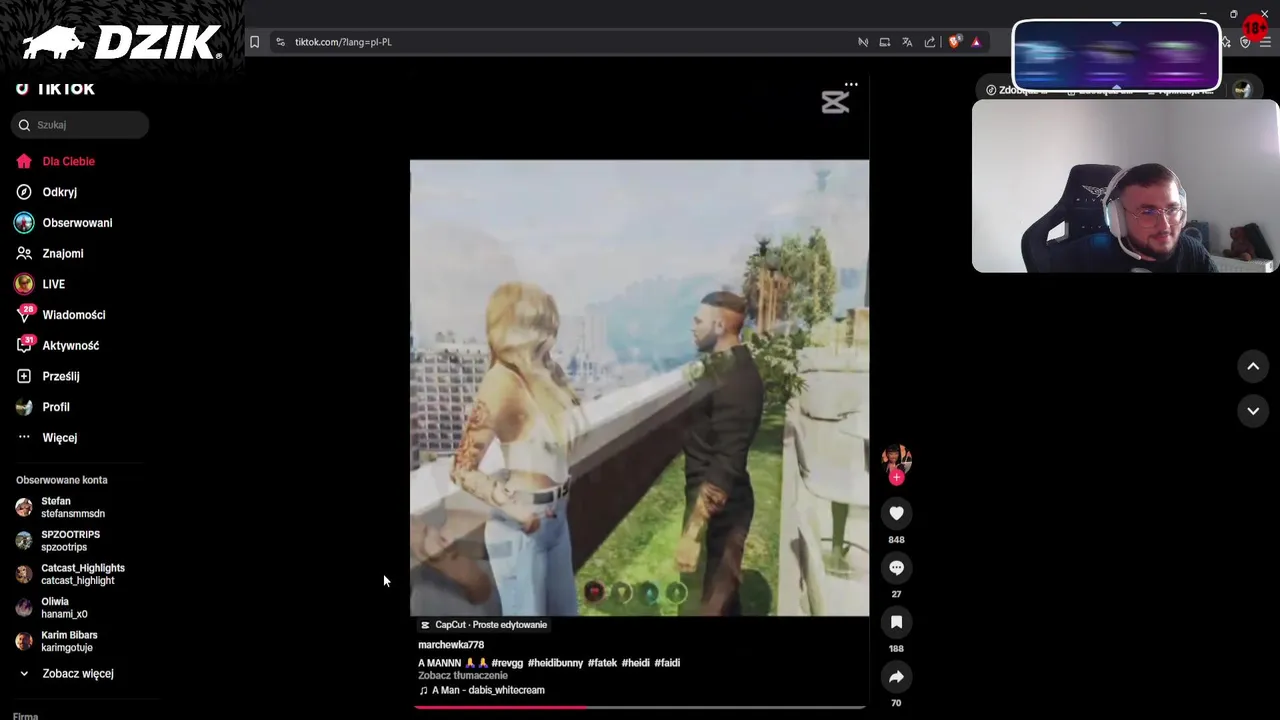Go to the next video with down arrow
Viewport: 1280px width, 720px height.
click(1253, 411)
